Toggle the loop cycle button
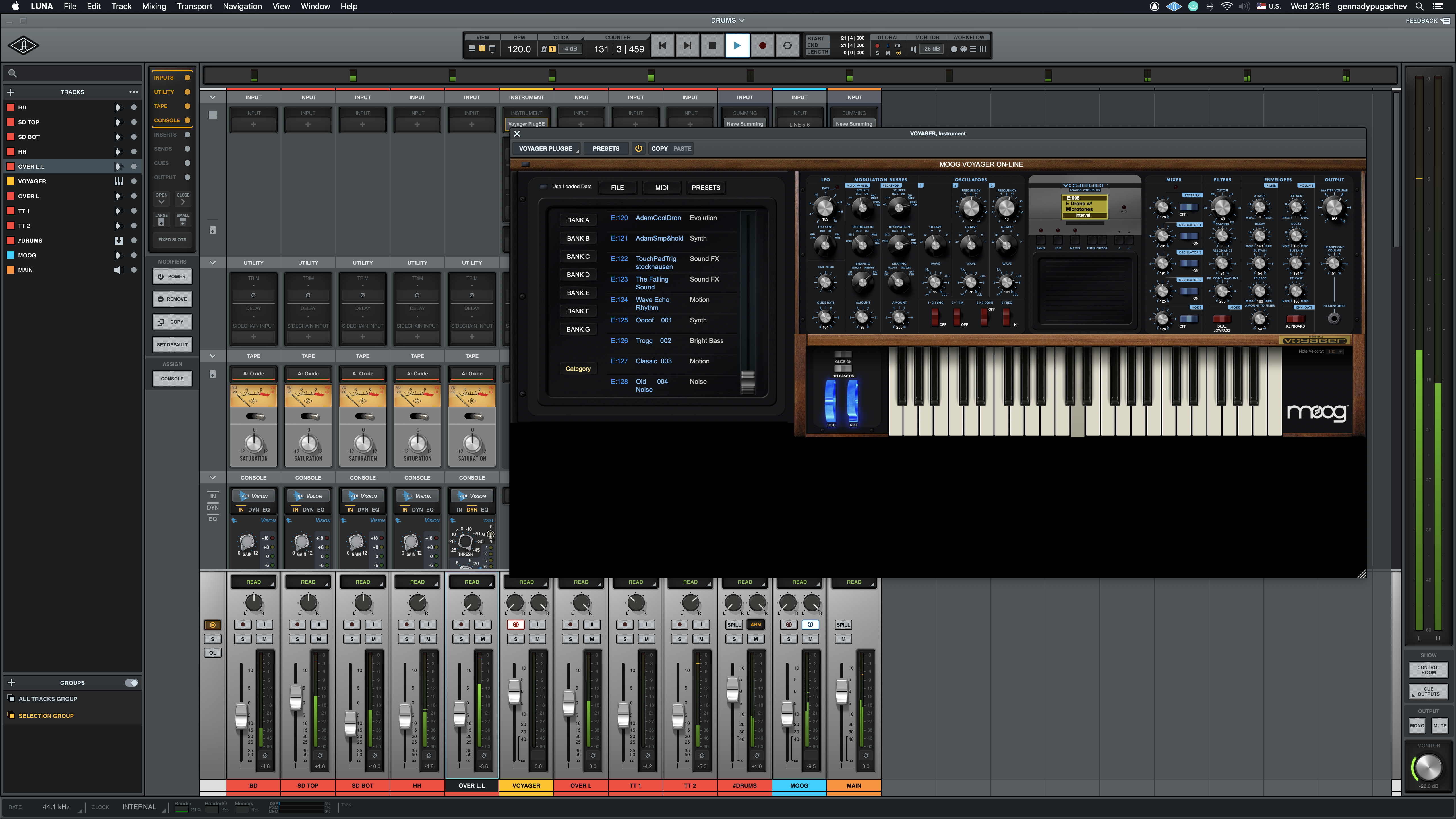Viewport: 1456px width, 819px height. tap(787, 46)
